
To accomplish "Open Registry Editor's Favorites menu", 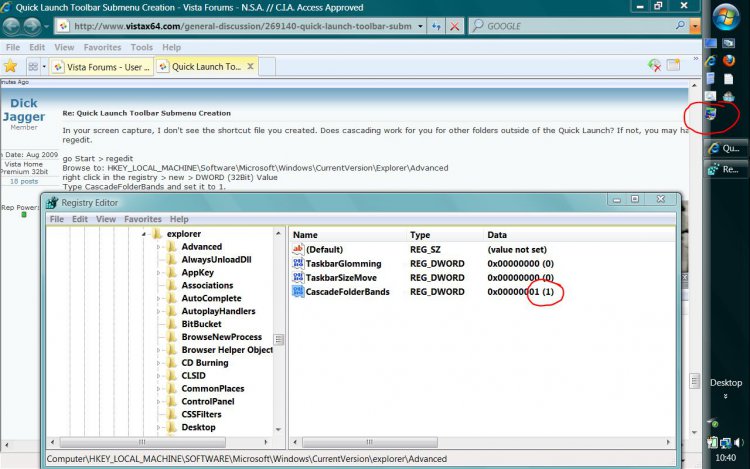I will coord(142,219).
